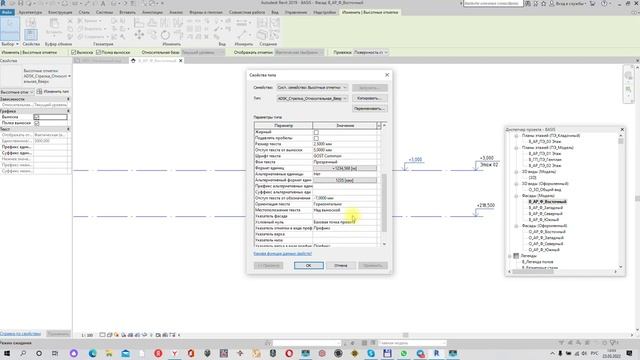Collapse the Графика section in Properties palette
The width and height of the screenshot is (640, 360).
tap(68, 111)
